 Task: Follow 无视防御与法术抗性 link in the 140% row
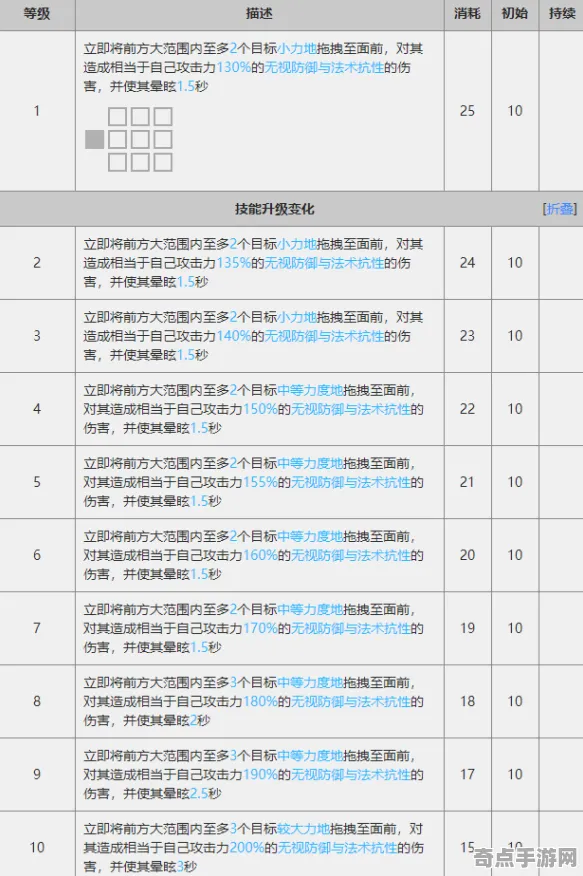324,336
